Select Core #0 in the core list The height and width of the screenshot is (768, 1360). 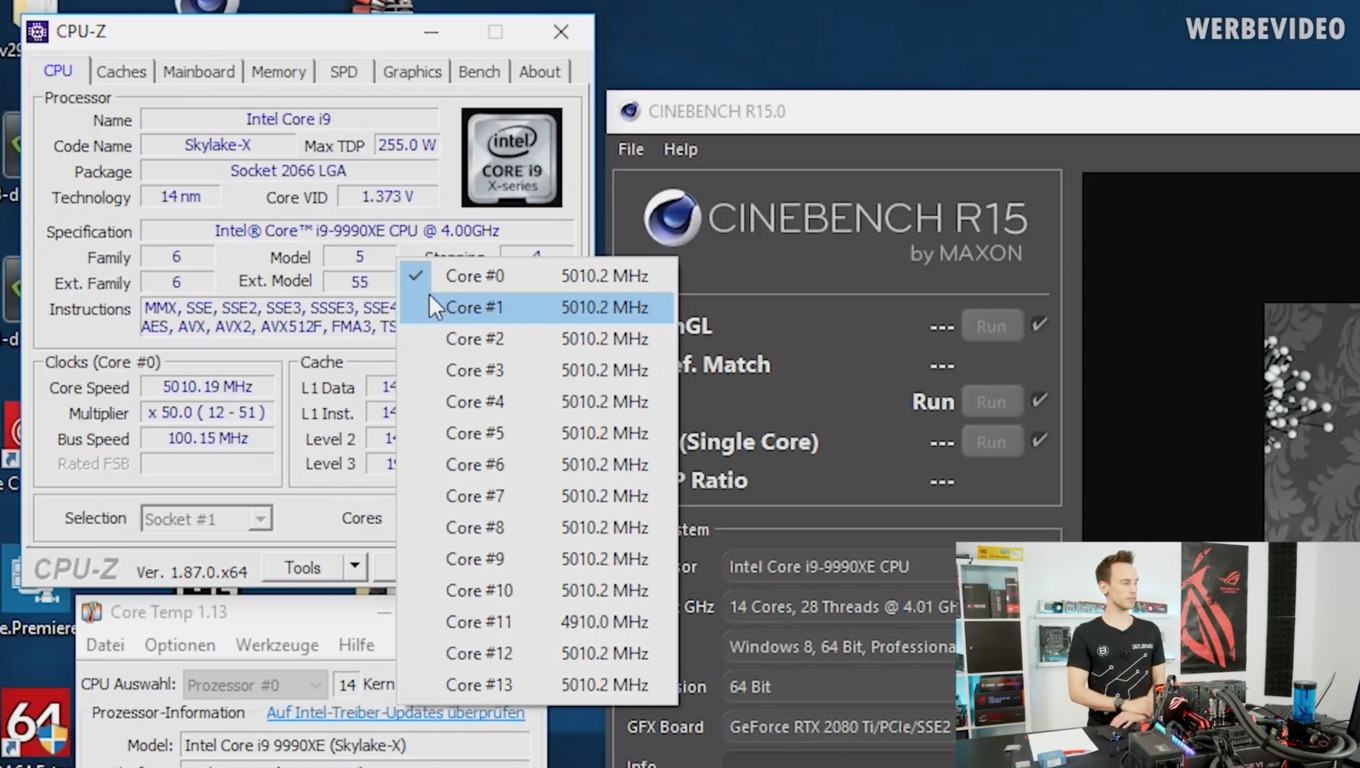pyautogui.click(x=537, y=276)
